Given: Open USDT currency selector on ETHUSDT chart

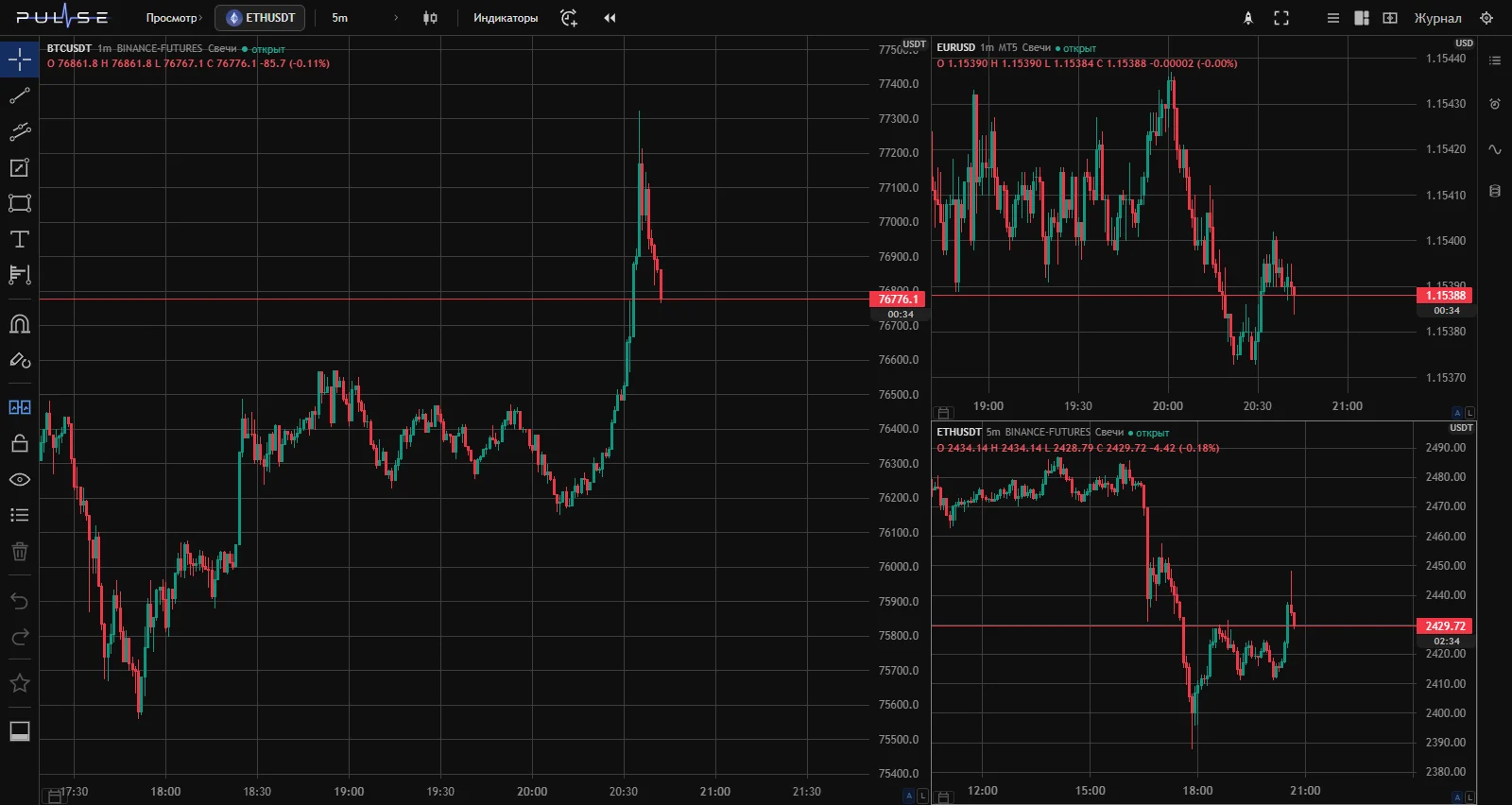Looking at the screenshot, I should [x=1461, y=428].
